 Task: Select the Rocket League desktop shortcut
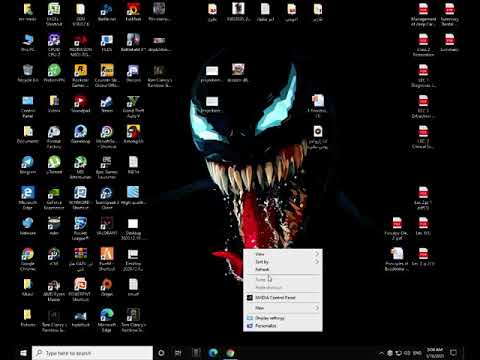pyautogui.click(x=80, y=229)
